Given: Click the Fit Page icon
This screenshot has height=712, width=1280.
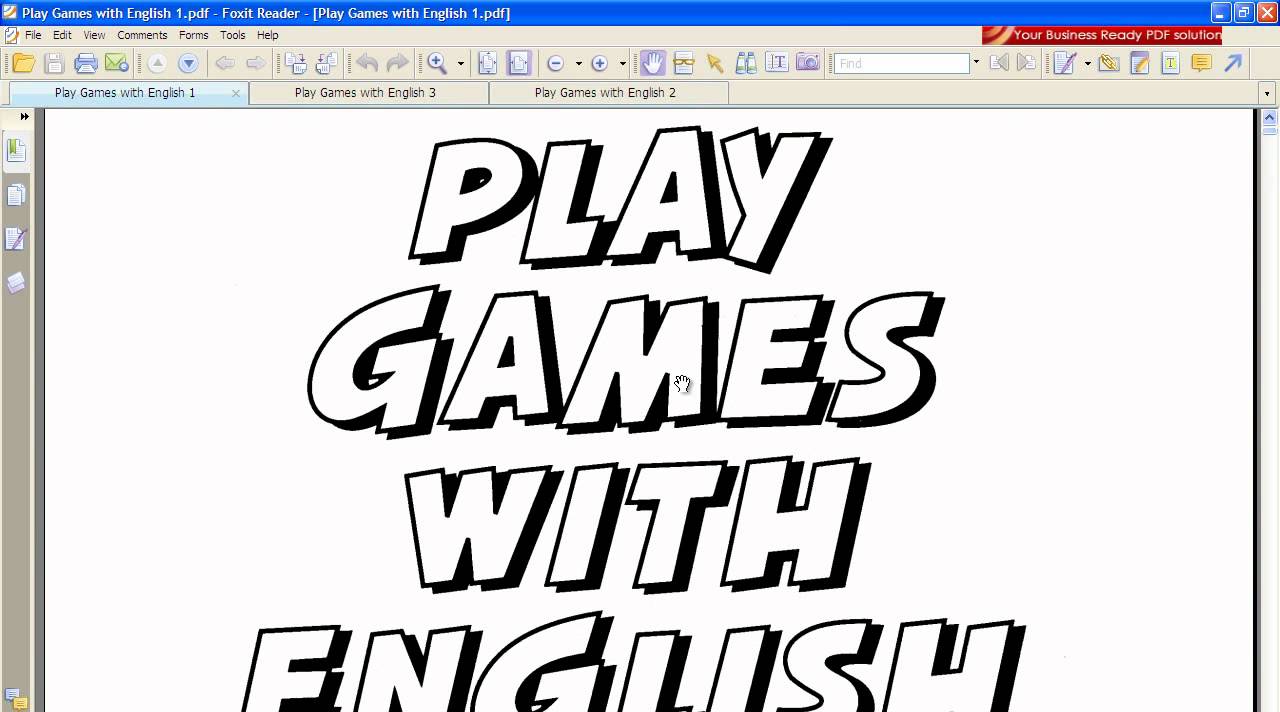Looking at the screenshot, I should point(488,63).
